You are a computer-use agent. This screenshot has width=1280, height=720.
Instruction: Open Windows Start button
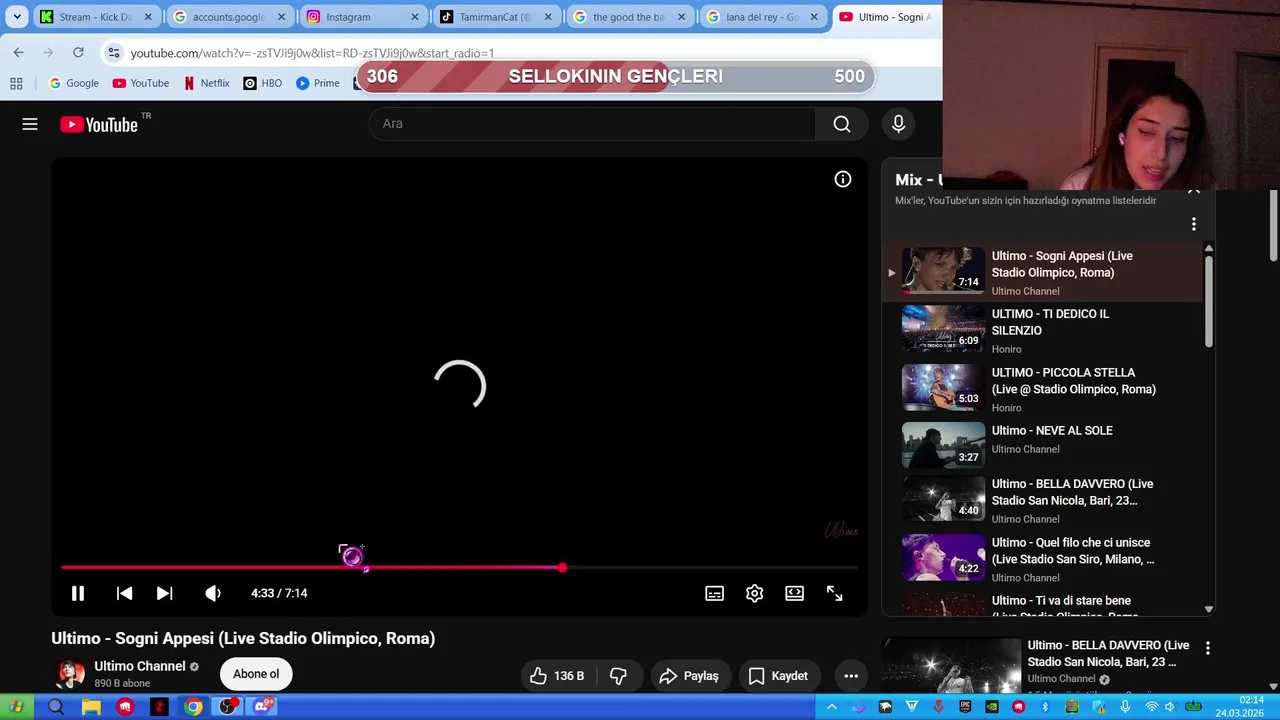(x=16, y=707)
